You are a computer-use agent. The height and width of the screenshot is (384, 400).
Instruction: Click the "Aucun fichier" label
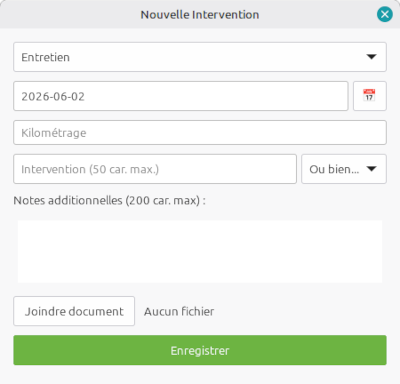pos(179,311)
